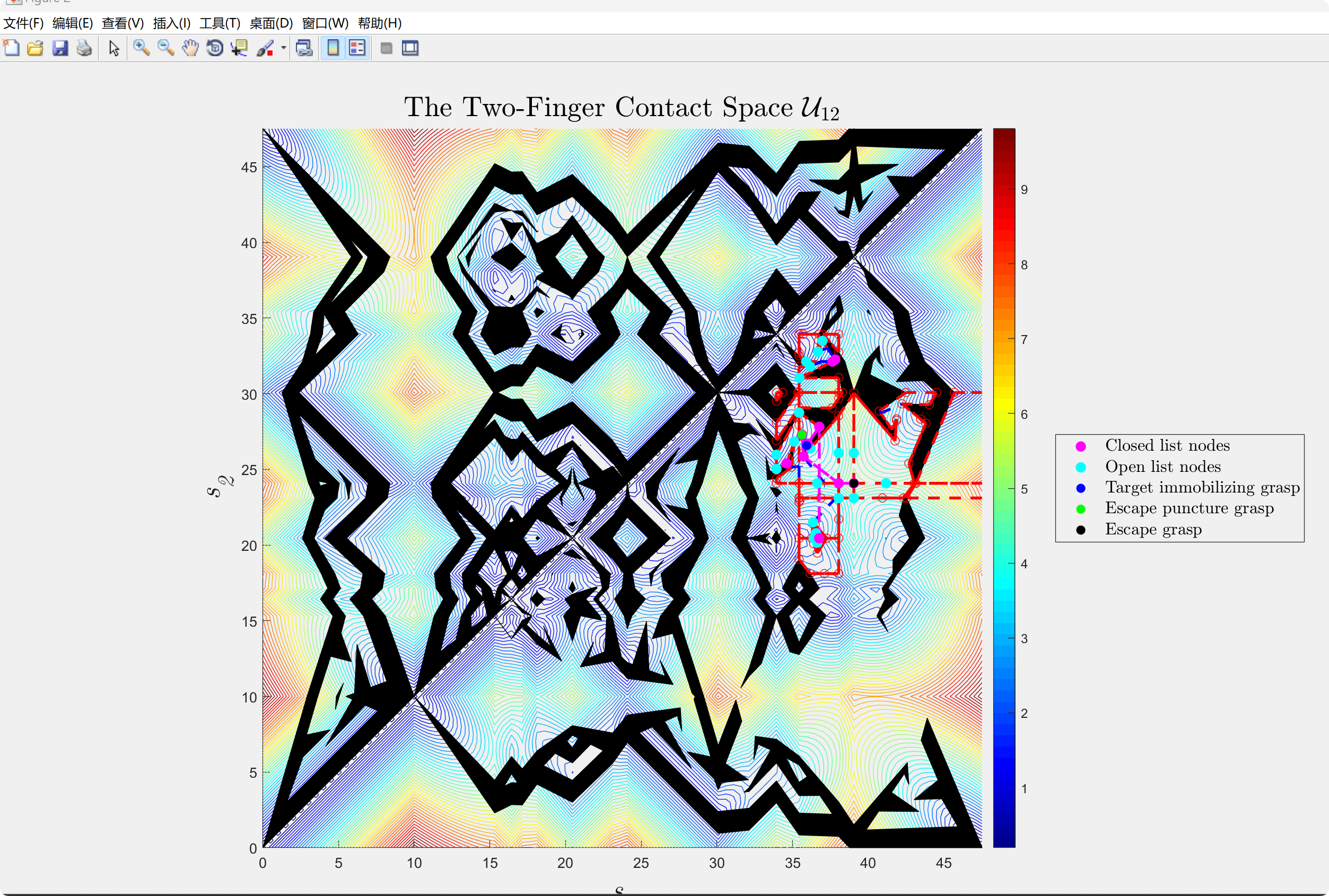
Task: Toggle the Insert Colorbar button
Action: pos(333,48)
